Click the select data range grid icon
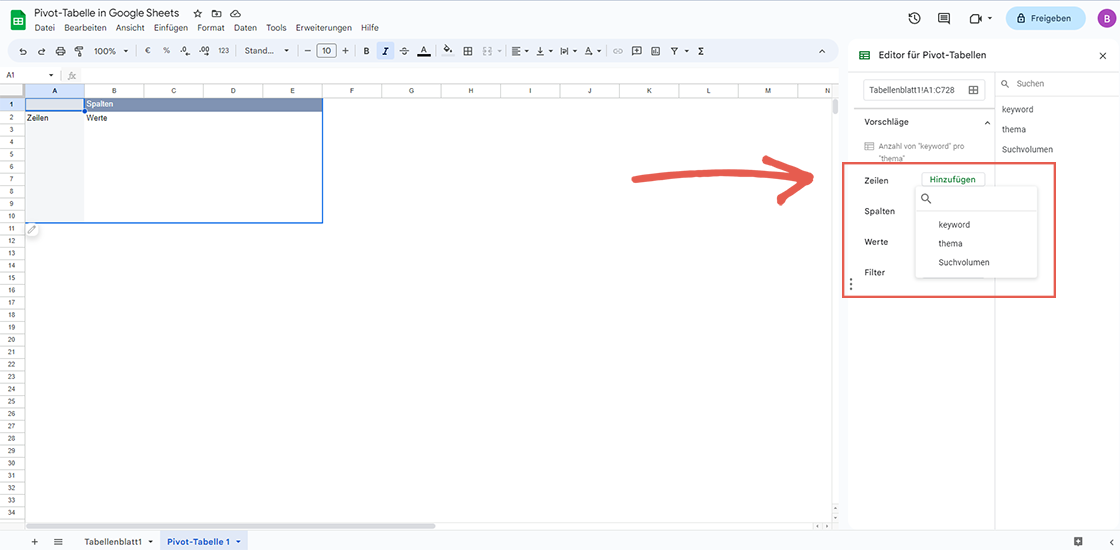This screenshot has width=1120, height=550. pos(973,90)
